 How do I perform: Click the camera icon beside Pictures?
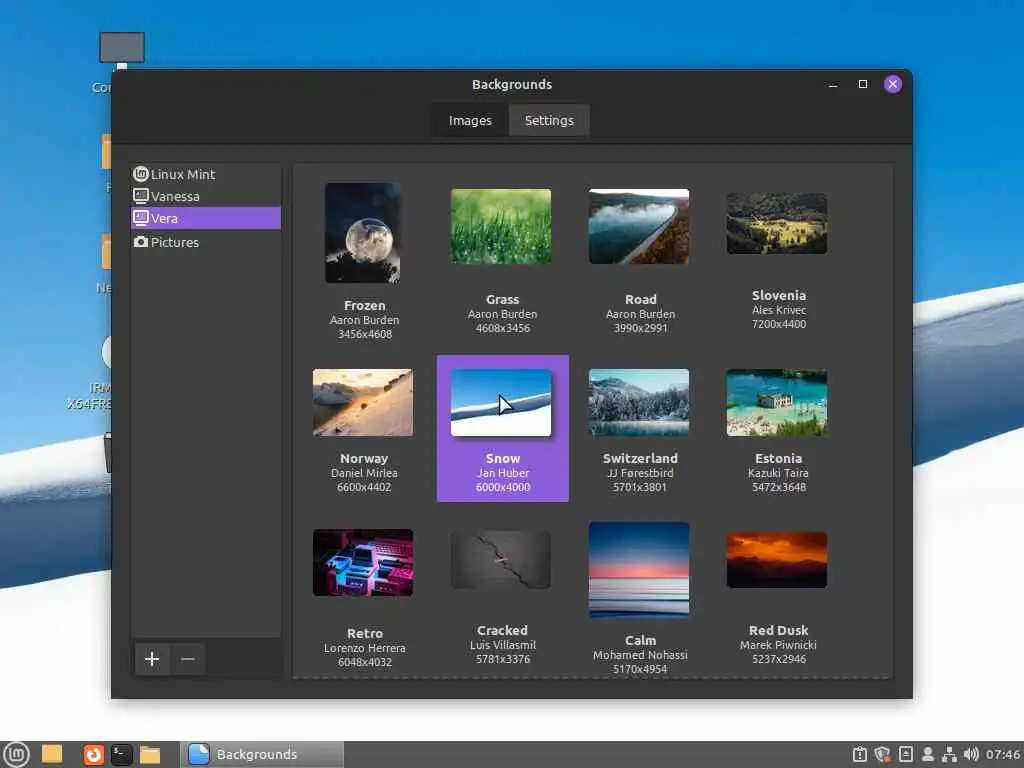[140, 242]
